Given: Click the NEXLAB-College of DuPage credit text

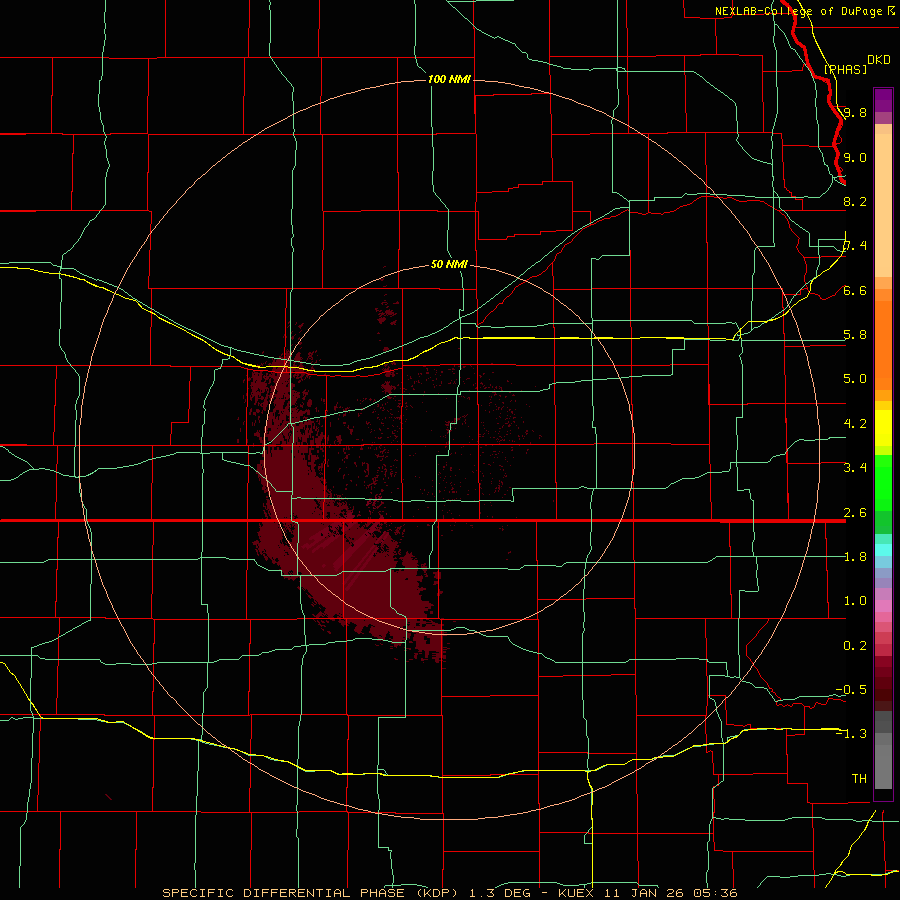Looking at the screenshot, I should coord(800,11).
